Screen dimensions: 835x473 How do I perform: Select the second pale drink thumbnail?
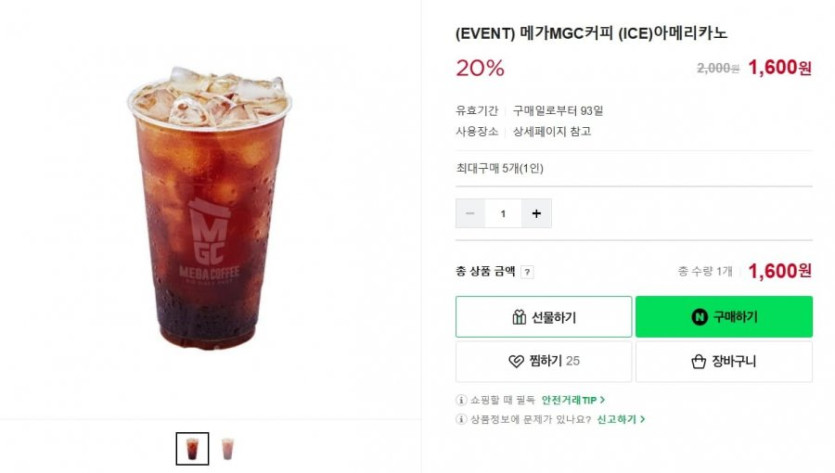pos(227,449)
